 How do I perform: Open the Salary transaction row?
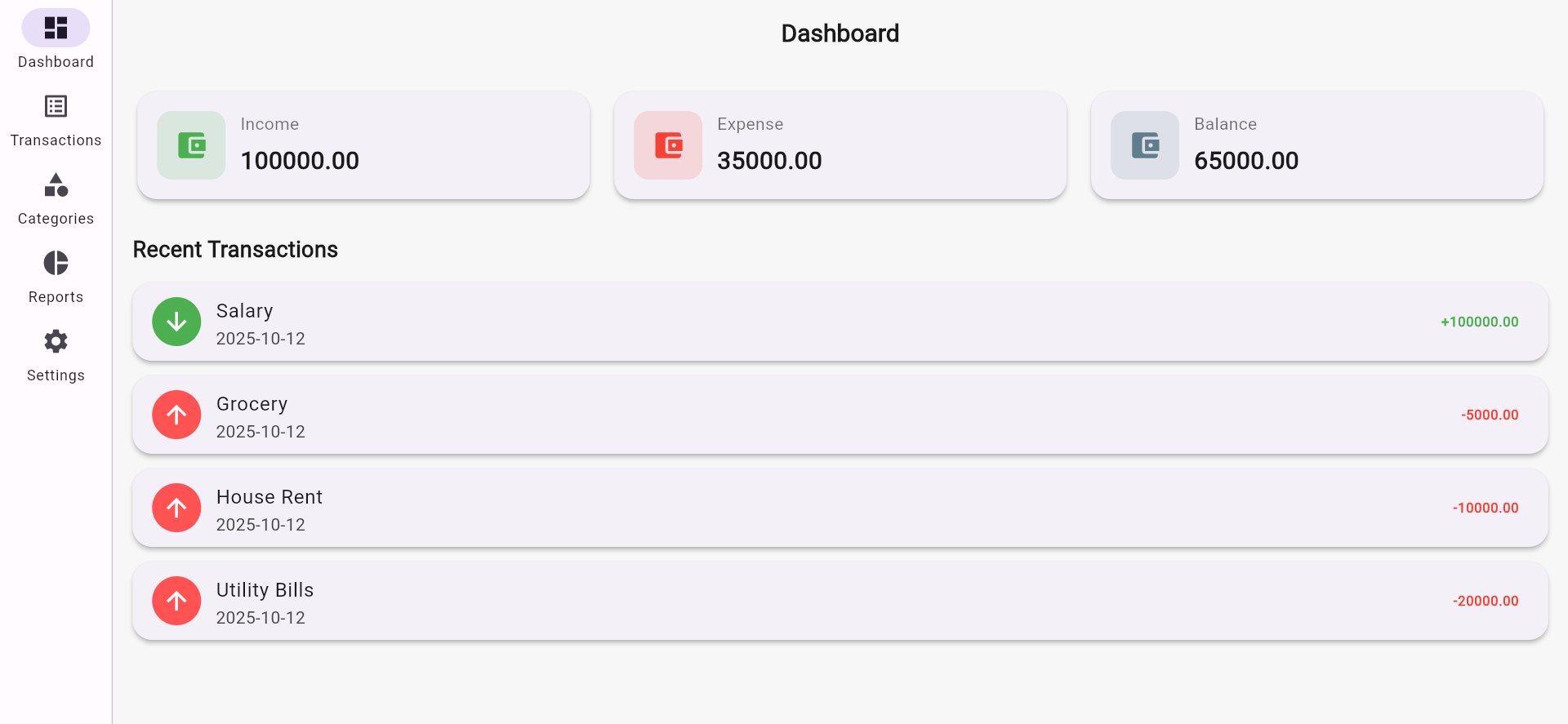840,322
